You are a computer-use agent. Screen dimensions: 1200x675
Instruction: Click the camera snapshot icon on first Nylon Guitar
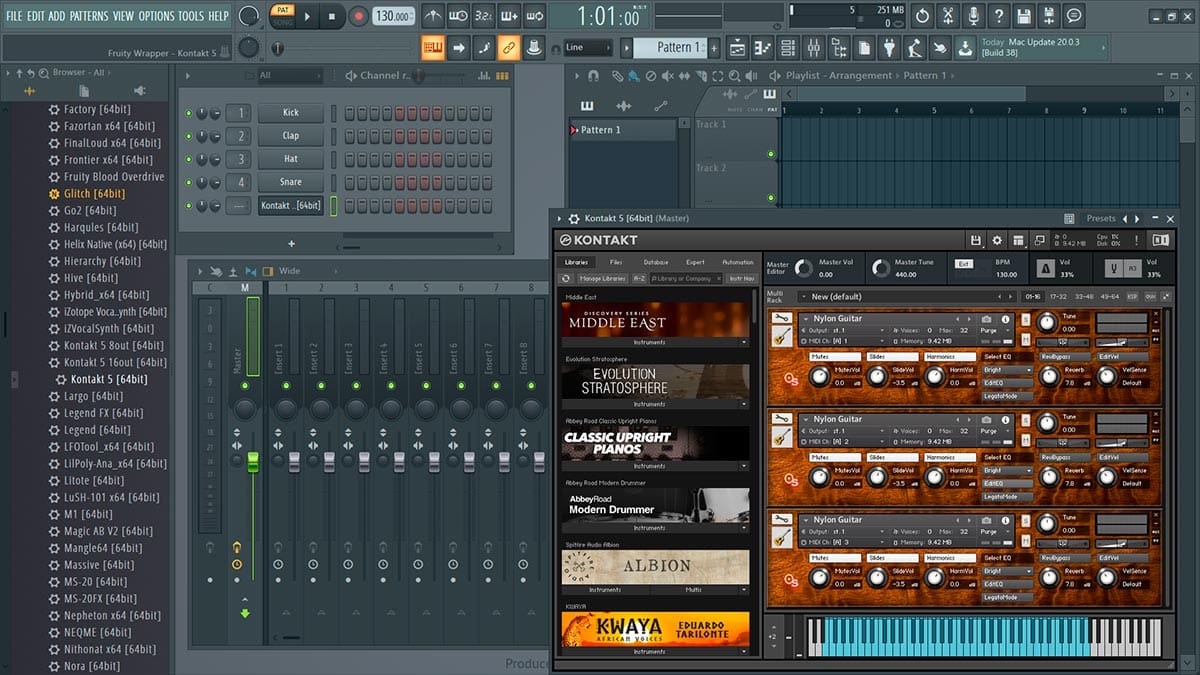[987, 320]
